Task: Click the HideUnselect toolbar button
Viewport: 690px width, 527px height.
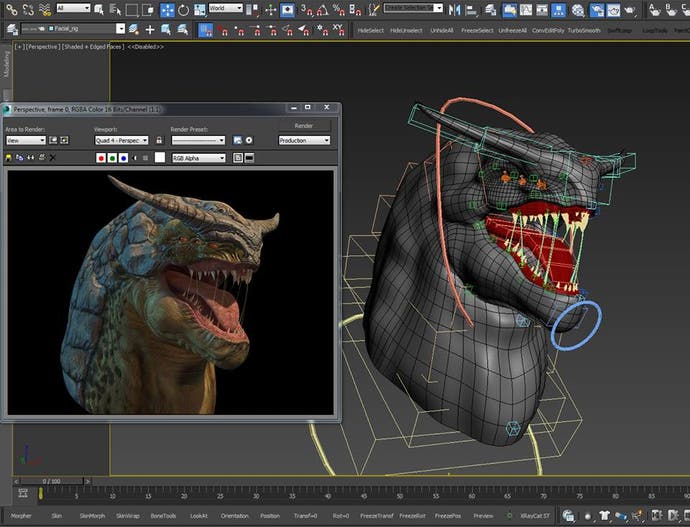Action: point(406,30)
